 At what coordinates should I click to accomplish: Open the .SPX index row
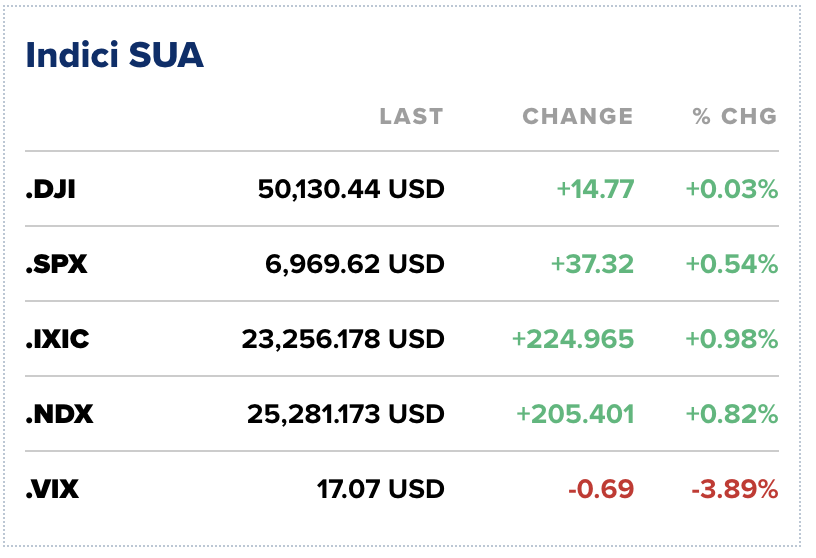point(56,264)
